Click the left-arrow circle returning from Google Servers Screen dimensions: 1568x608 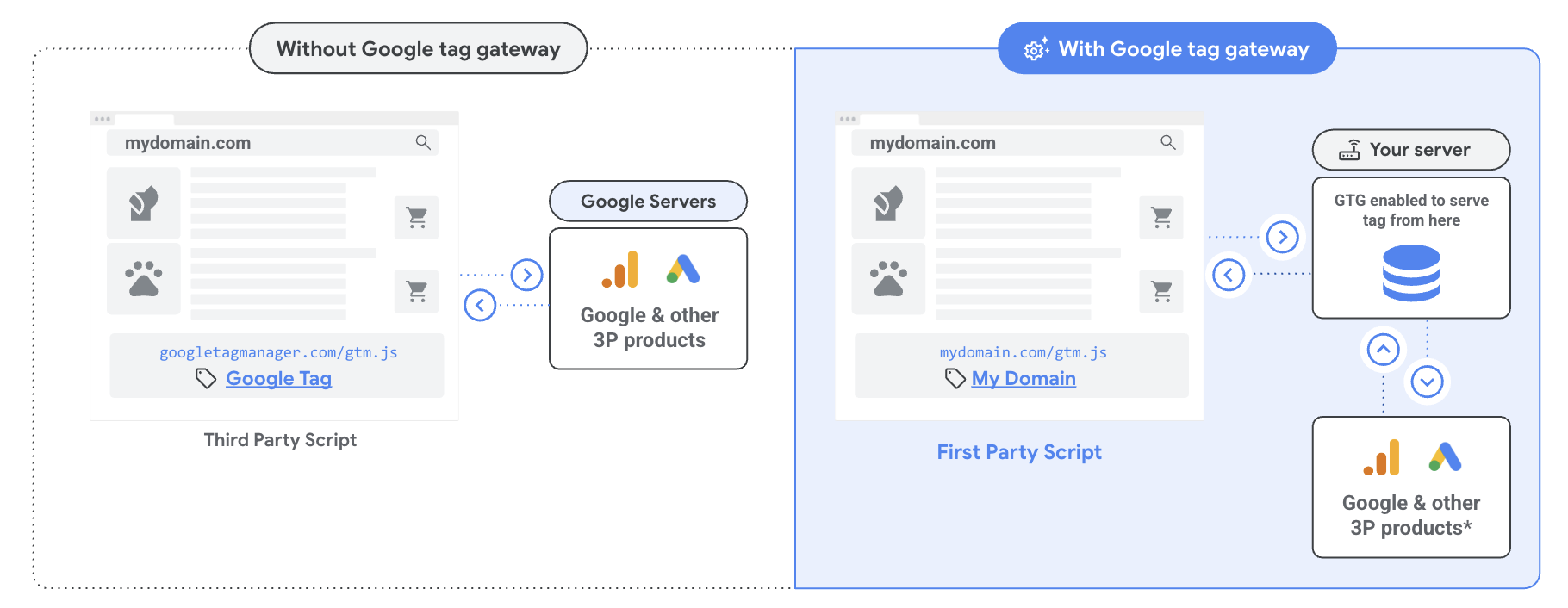coord(480,305)
